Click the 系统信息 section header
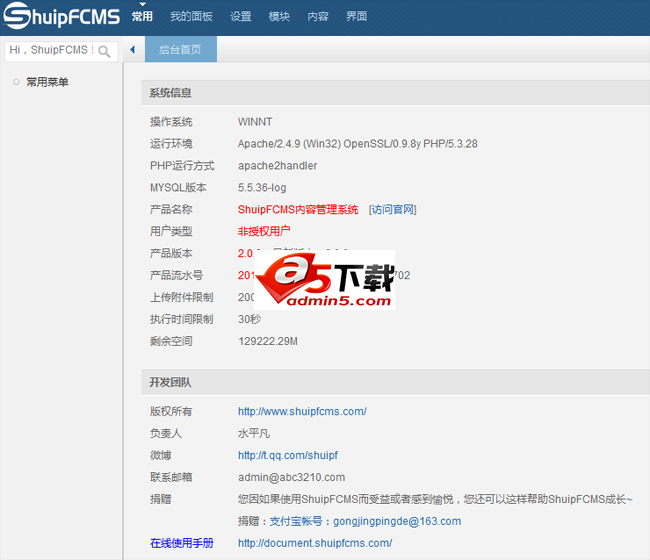Image resolution: width=650 pixels, height=560 pixels. coord(170,93)
